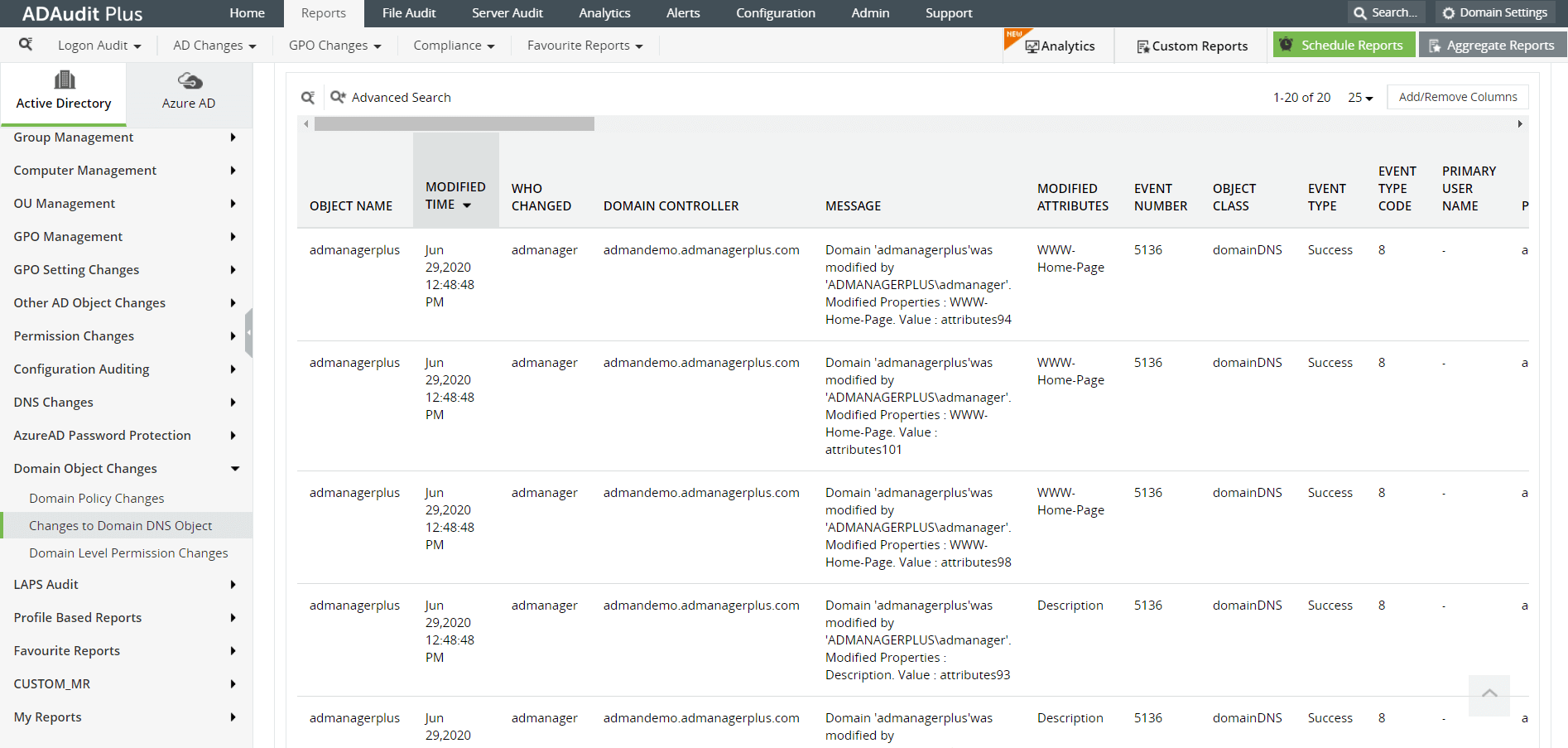Open the rows-per-page 25 dropdown
The width and height of the screenshot is (1568, 748).
pos(1360,98)
